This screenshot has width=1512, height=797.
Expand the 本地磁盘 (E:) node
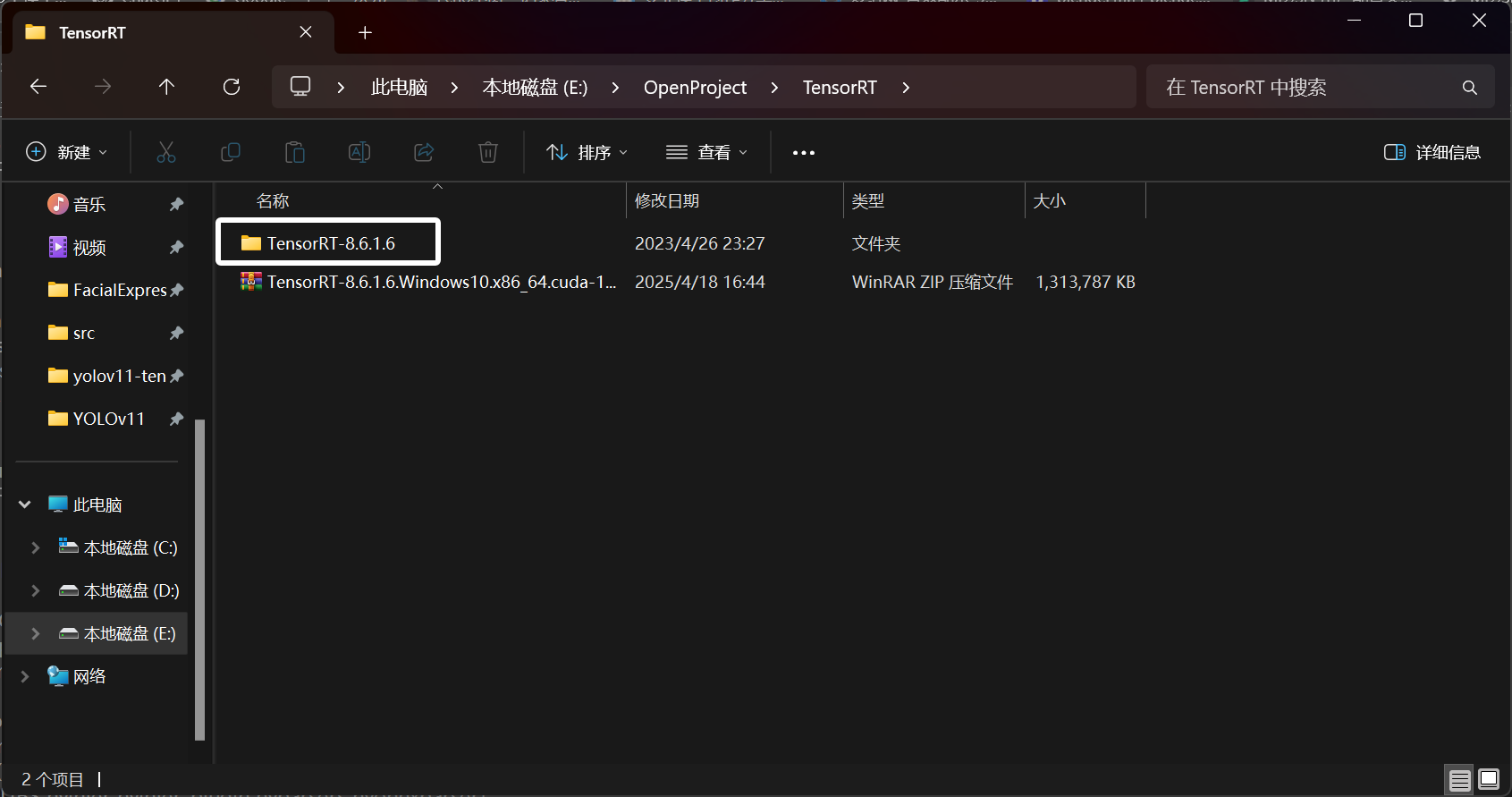[x=36, y=633]
